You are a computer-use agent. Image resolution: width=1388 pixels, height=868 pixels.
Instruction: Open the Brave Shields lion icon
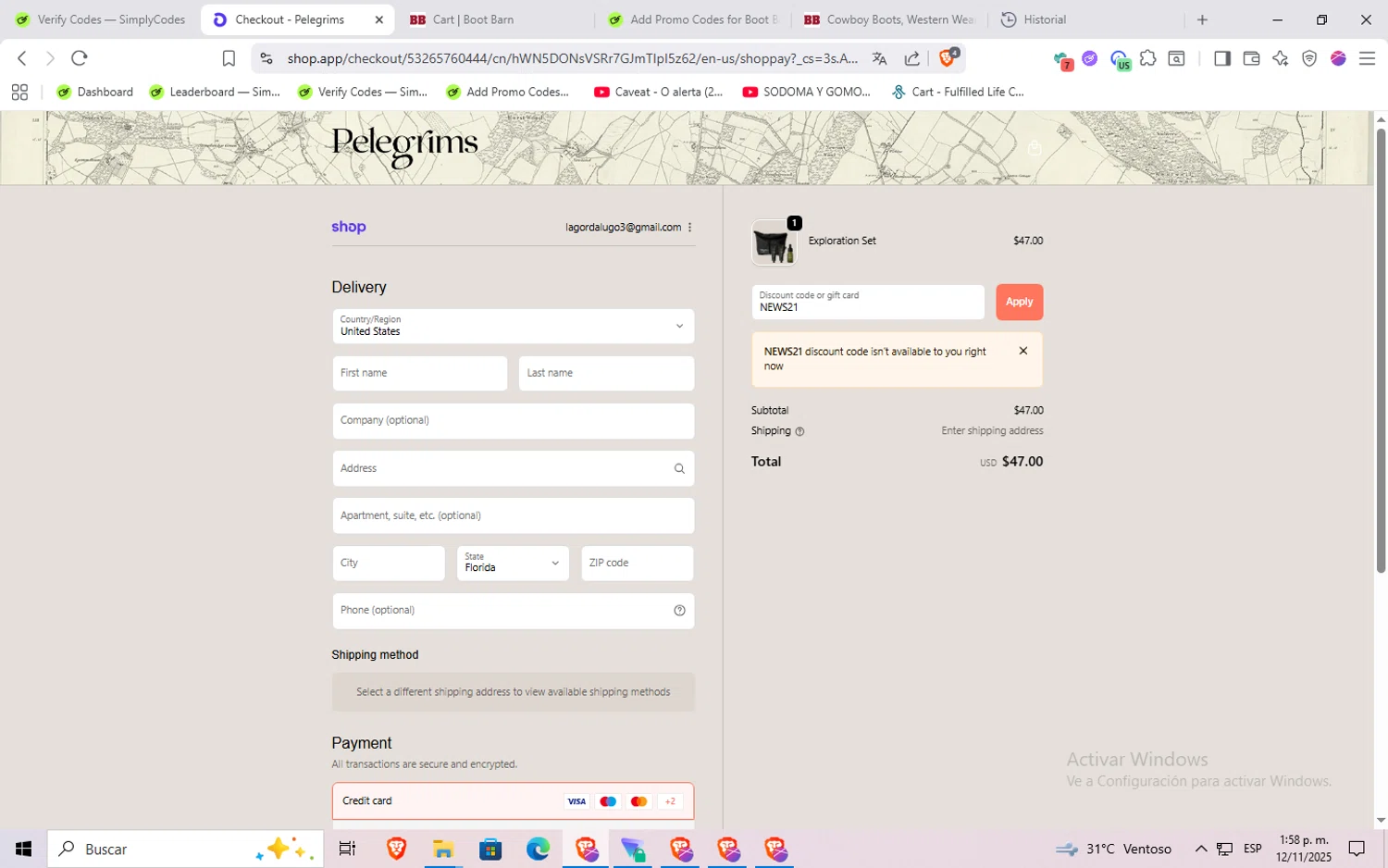[x=948, y=57]
